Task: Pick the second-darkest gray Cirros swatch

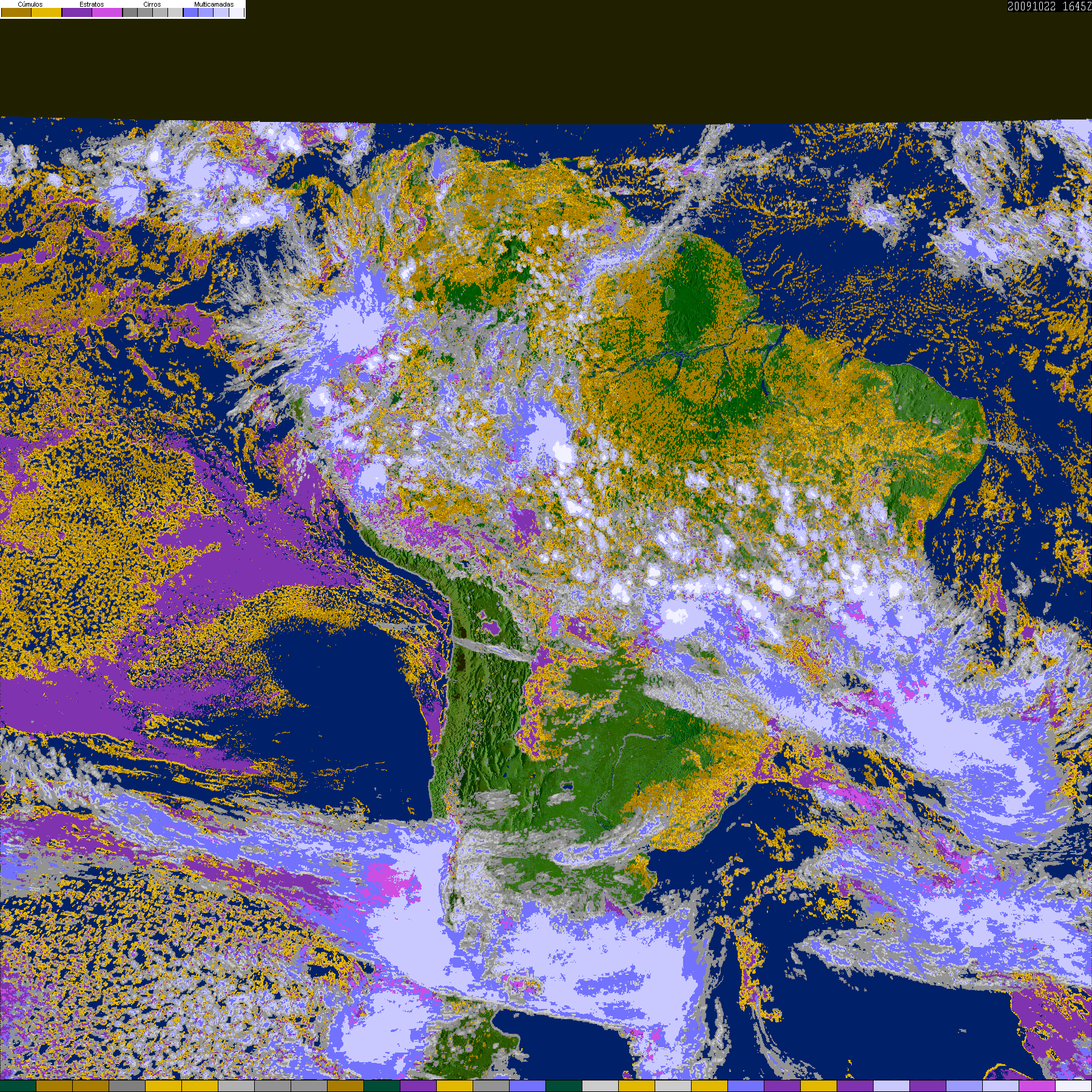Action: (x=146, y=12)
